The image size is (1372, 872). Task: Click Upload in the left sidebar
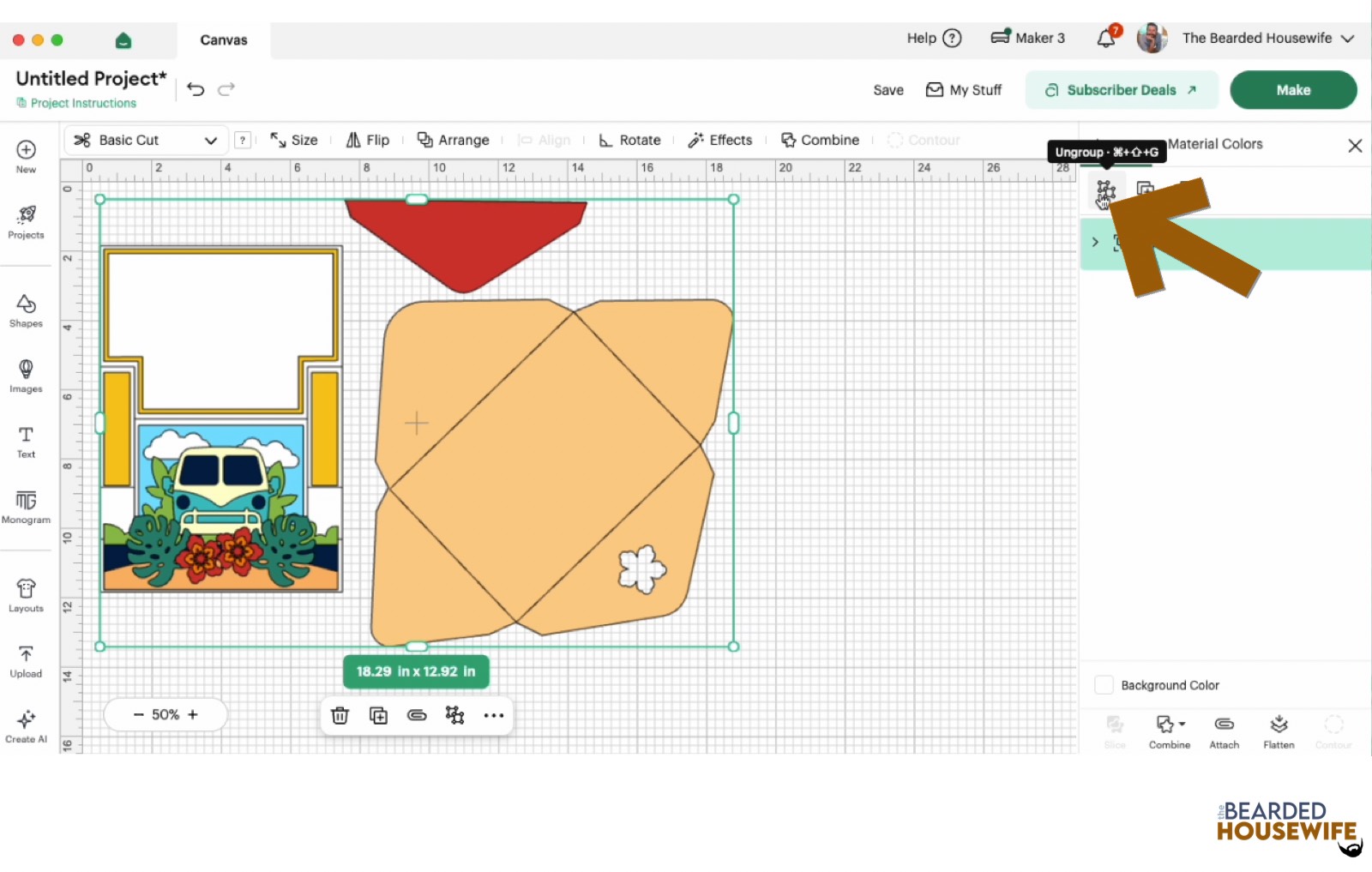[x=26, y=661]
